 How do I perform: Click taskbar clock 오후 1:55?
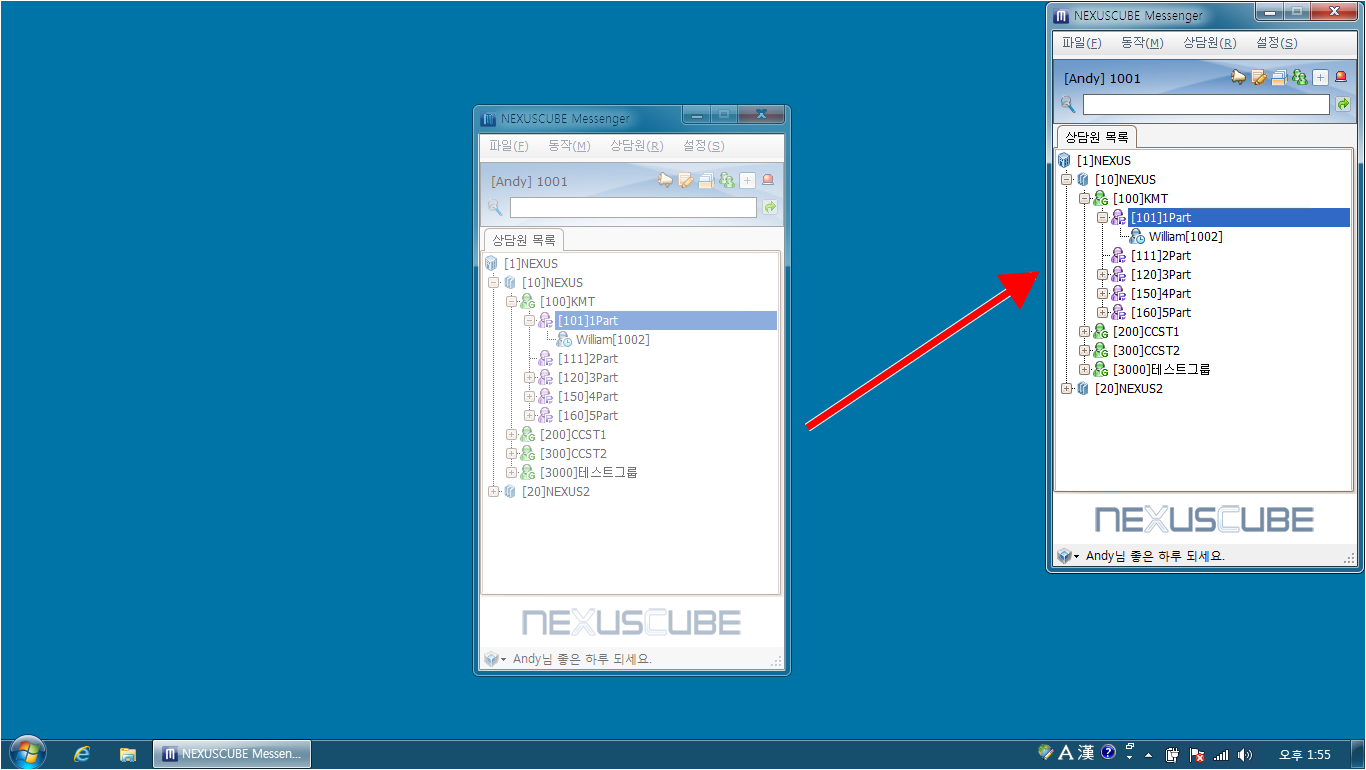click(1305, 755)
